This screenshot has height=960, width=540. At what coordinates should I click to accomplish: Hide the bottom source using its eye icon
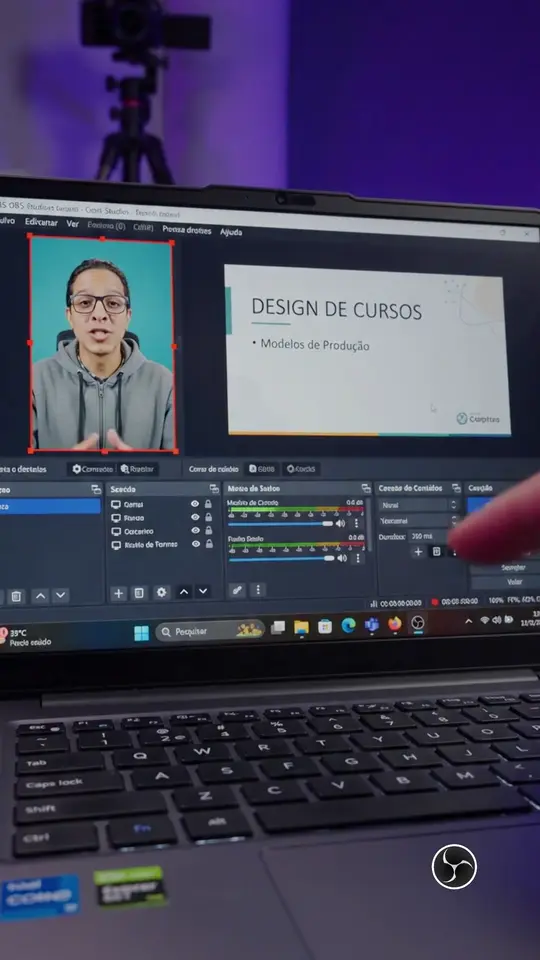click(195, 544)
